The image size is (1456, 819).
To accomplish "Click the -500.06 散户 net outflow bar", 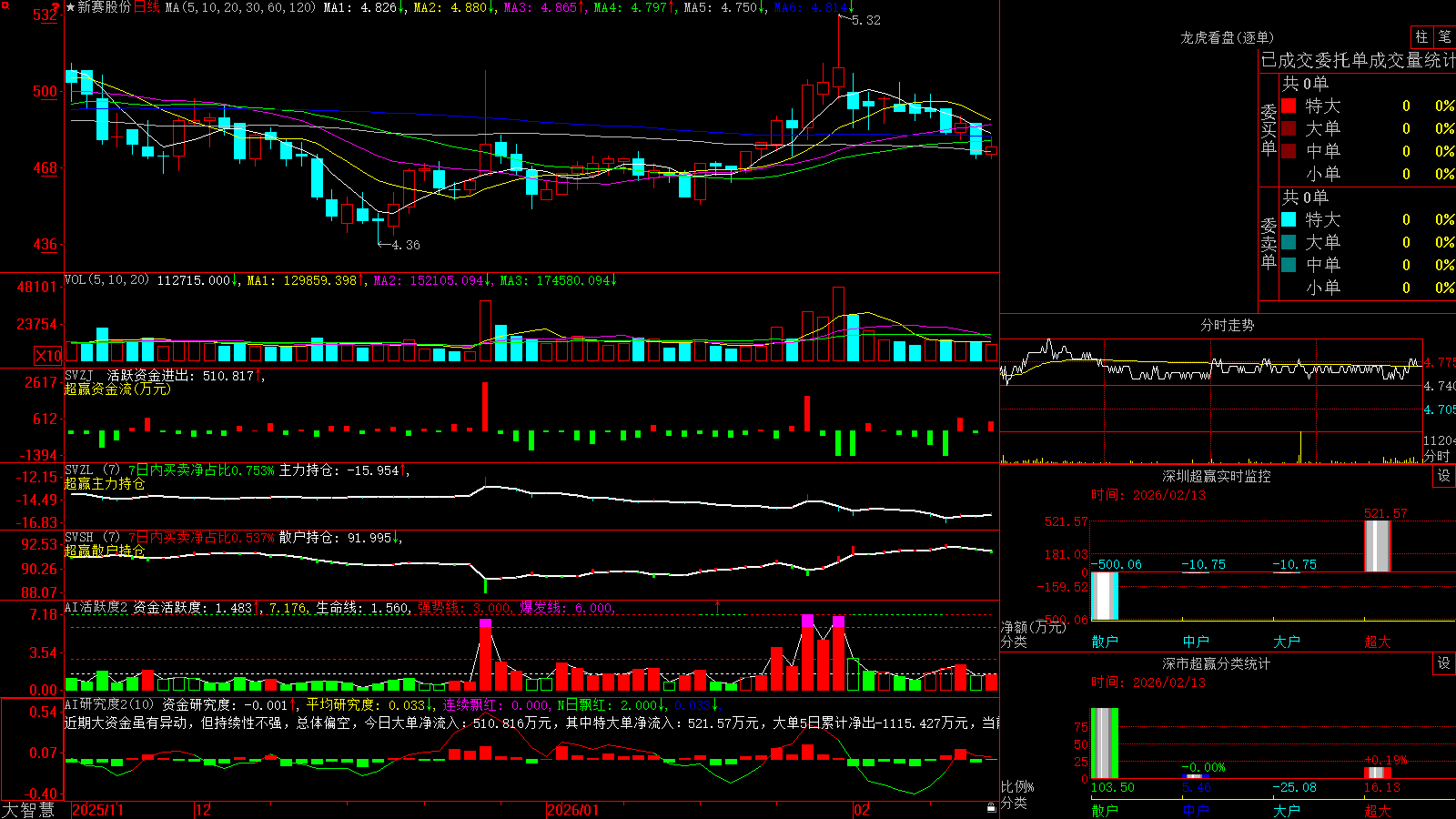I will [x=1105, y=596].
